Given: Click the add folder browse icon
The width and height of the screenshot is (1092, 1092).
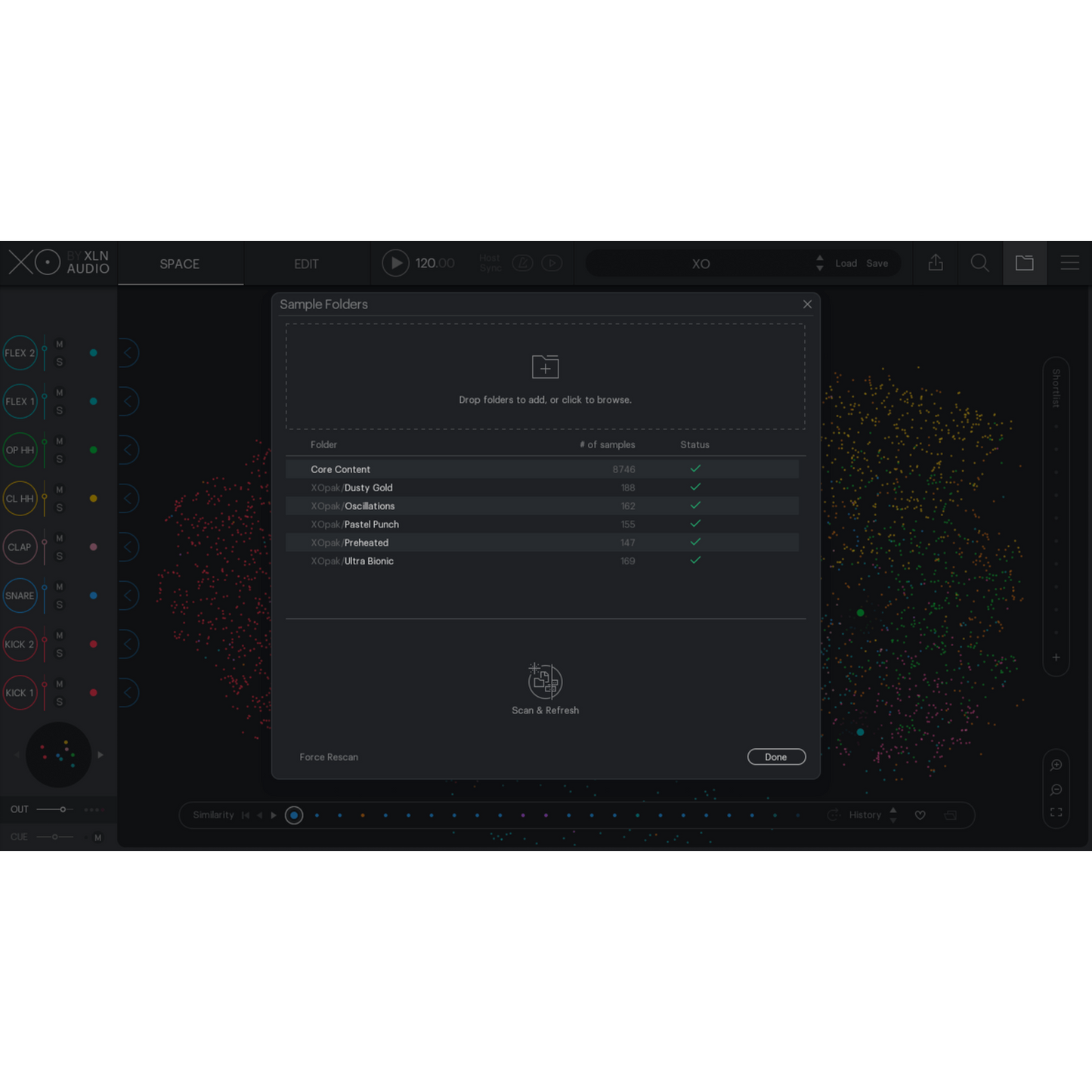Looking at the screenshot, I should tap(545, 367).
